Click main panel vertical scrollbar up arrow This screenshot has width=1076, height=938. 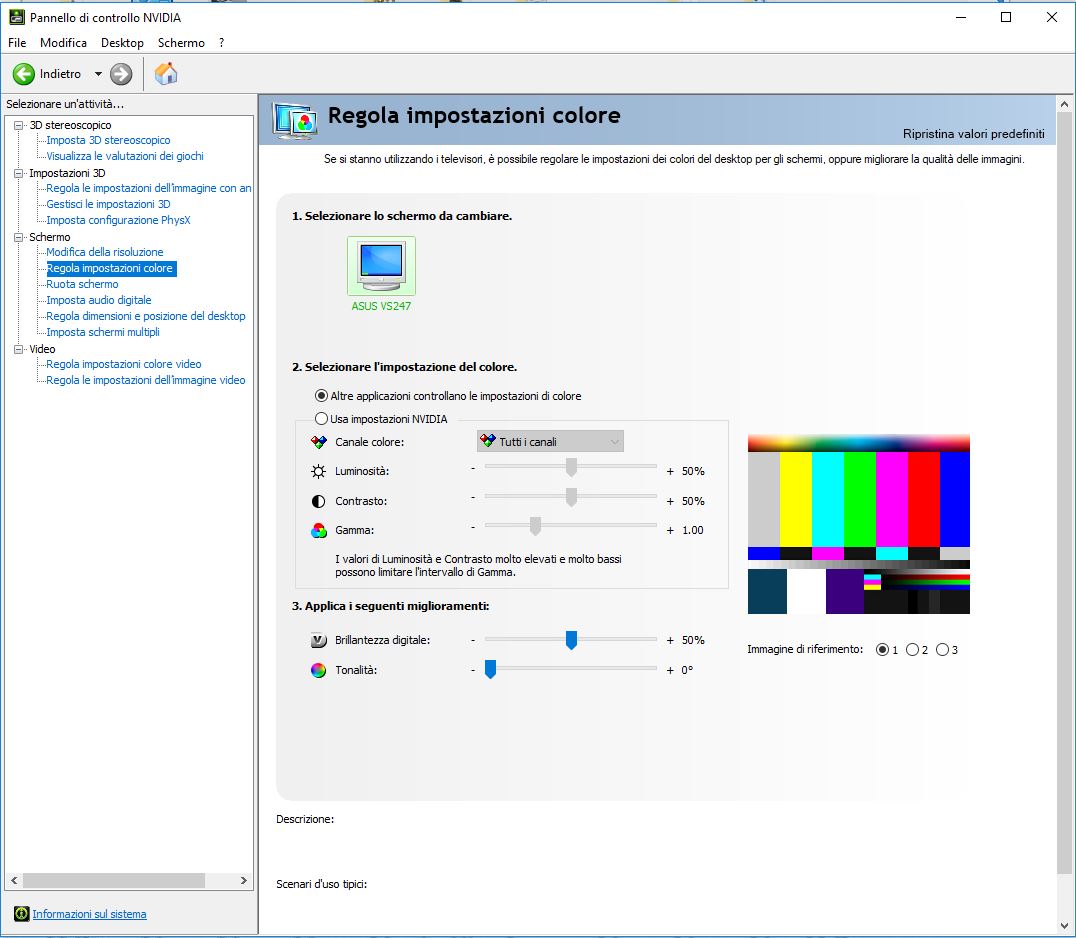[1064, 105]
